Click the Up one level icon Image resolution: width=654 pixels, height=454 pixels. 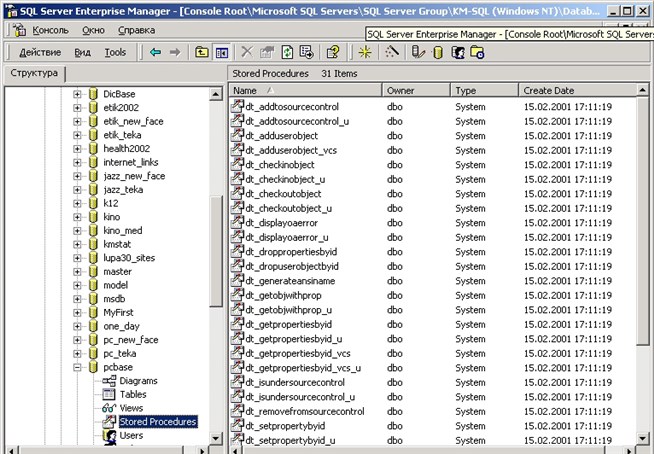[x=202, y=52]
